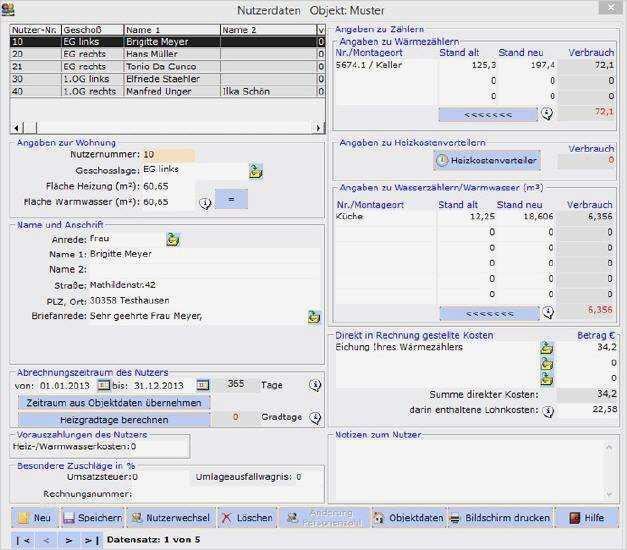Select user row Hans Müller
The image size is (627, 550).
pyautogui.click(x=167, y=54)
